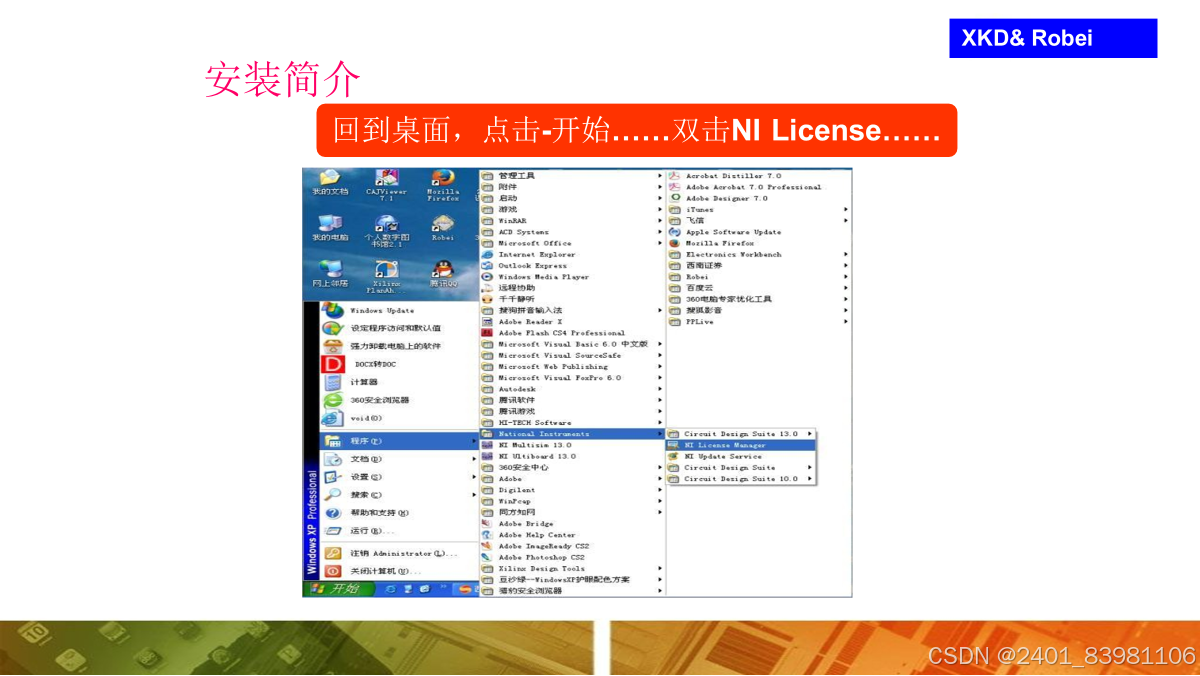Expand the Xilinx Design Tools submenu arrow
Screen dimensions: 1200x676
point(660,568)
